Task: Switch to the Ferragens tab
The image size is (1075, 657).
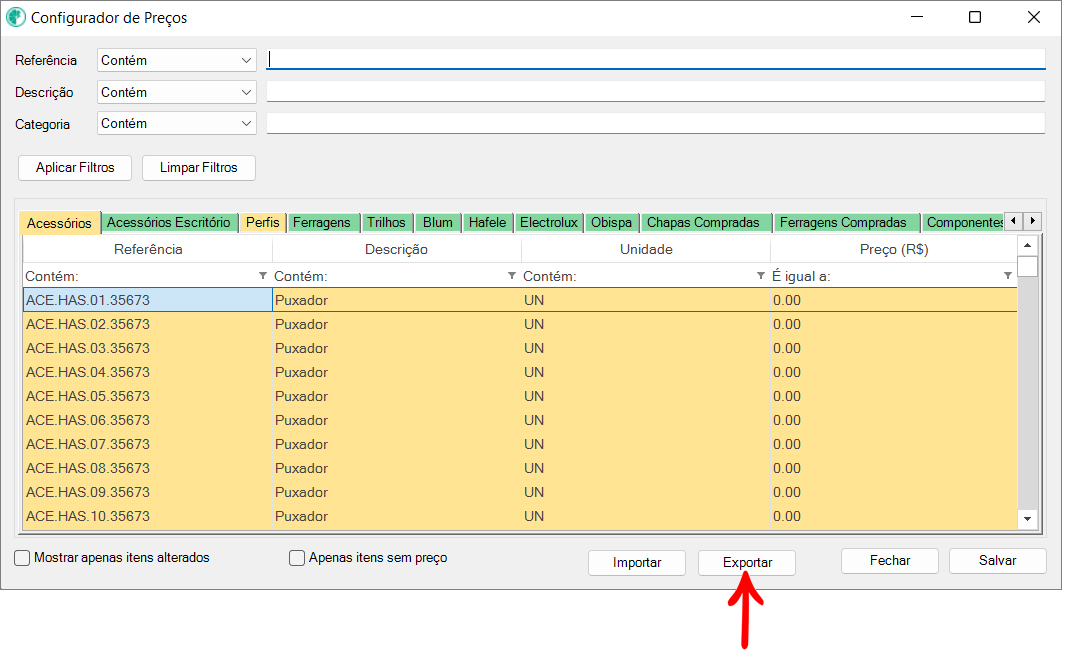Action: [x=321, y=222]
